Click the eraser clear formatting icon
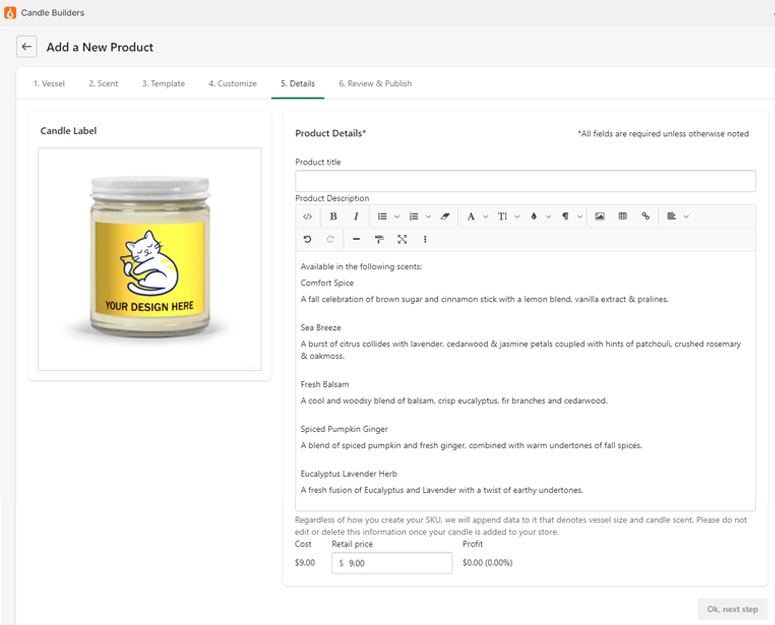Screen dimensions: 775x625 point(445,216)
